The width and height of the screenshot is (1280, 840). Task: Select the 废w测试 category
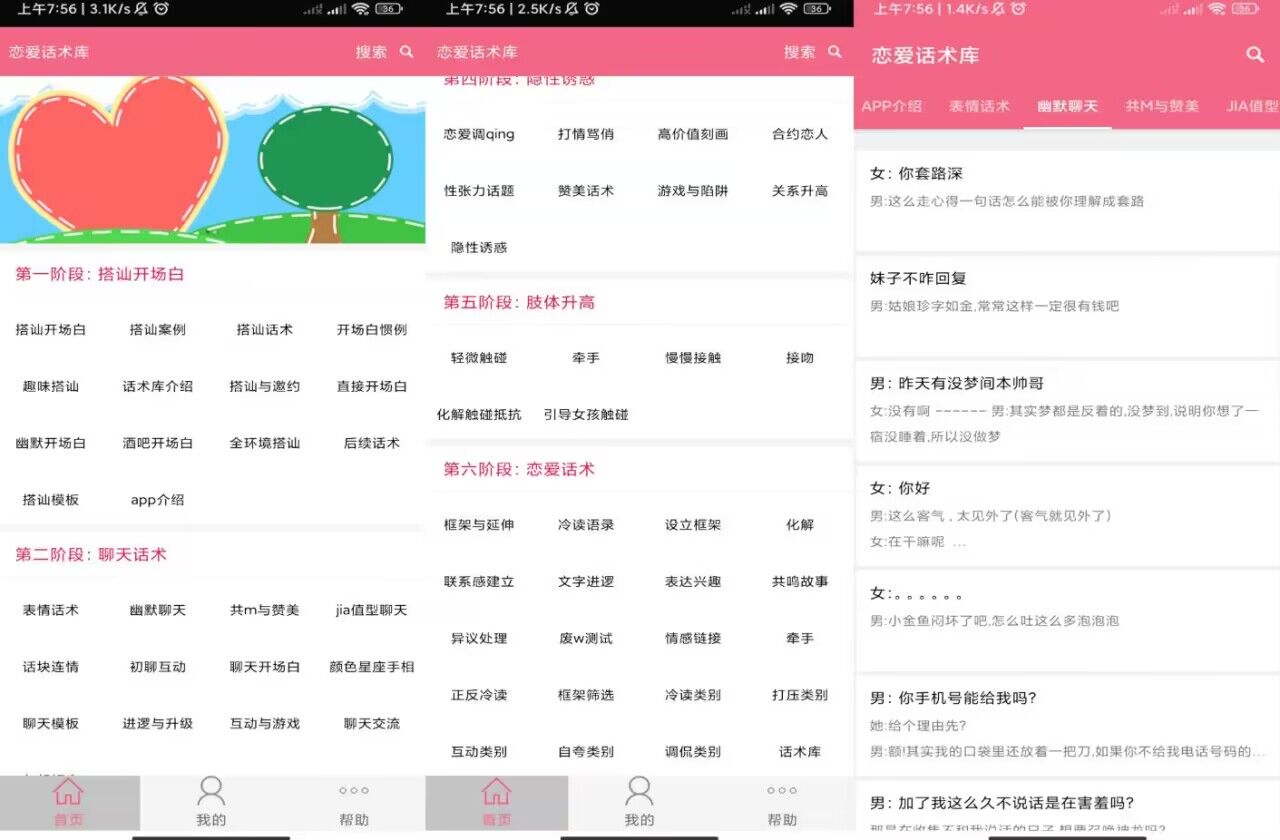(x=586, y=639)
